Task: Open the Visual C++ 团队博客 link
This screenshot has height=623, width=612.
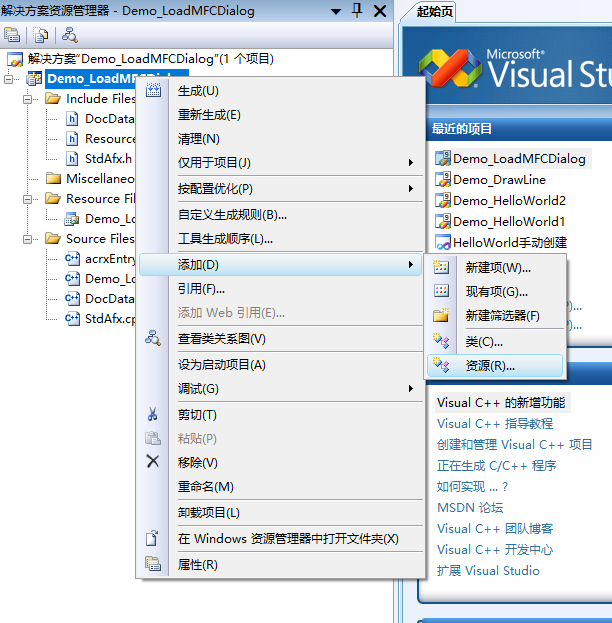Action: (495, 529)
